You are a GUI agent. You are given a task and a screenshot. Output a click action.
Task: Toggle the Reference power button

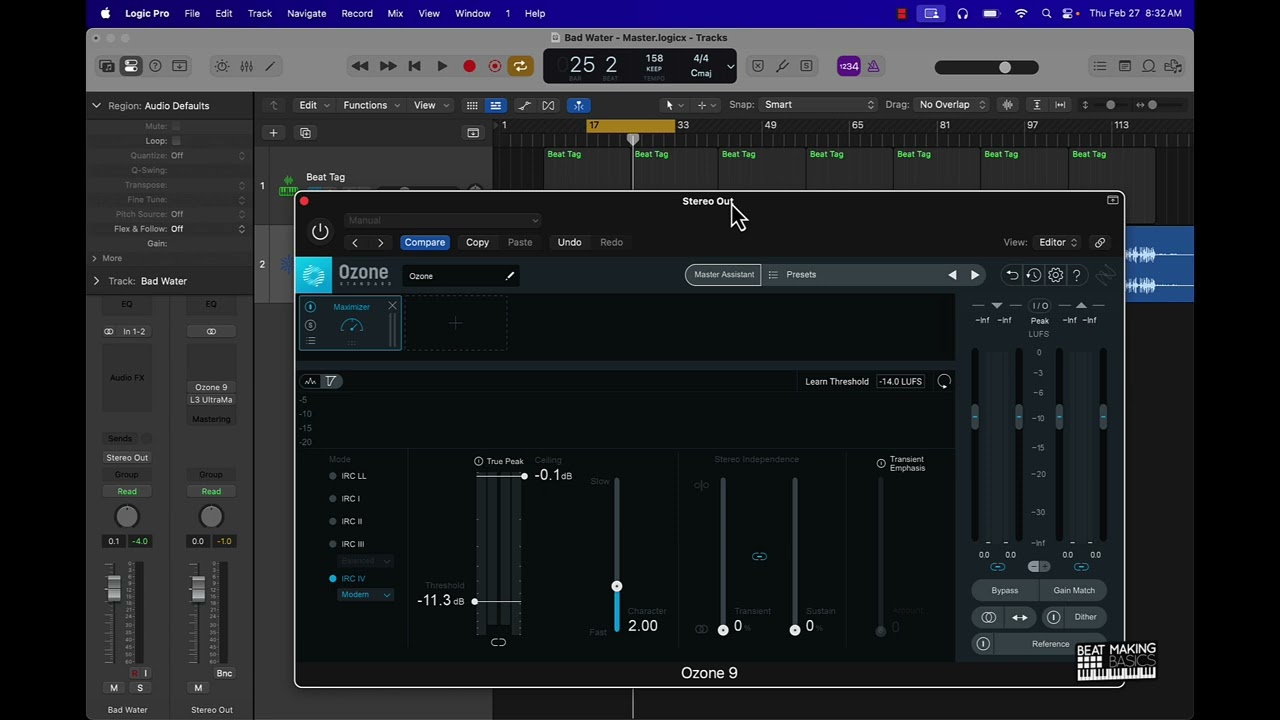(x=983, y=644)
